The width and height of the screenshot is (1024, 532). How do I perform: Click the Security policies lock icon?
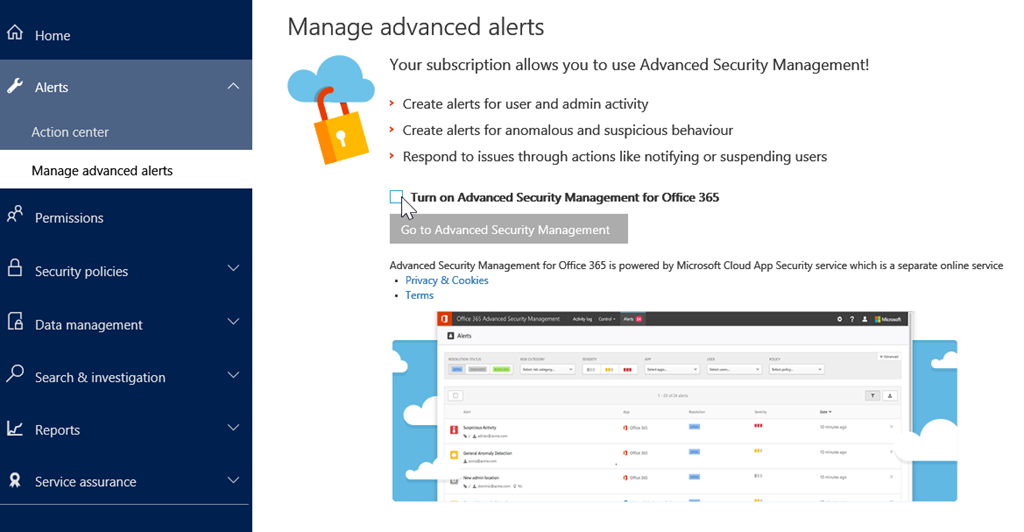(x=15, y=269)
